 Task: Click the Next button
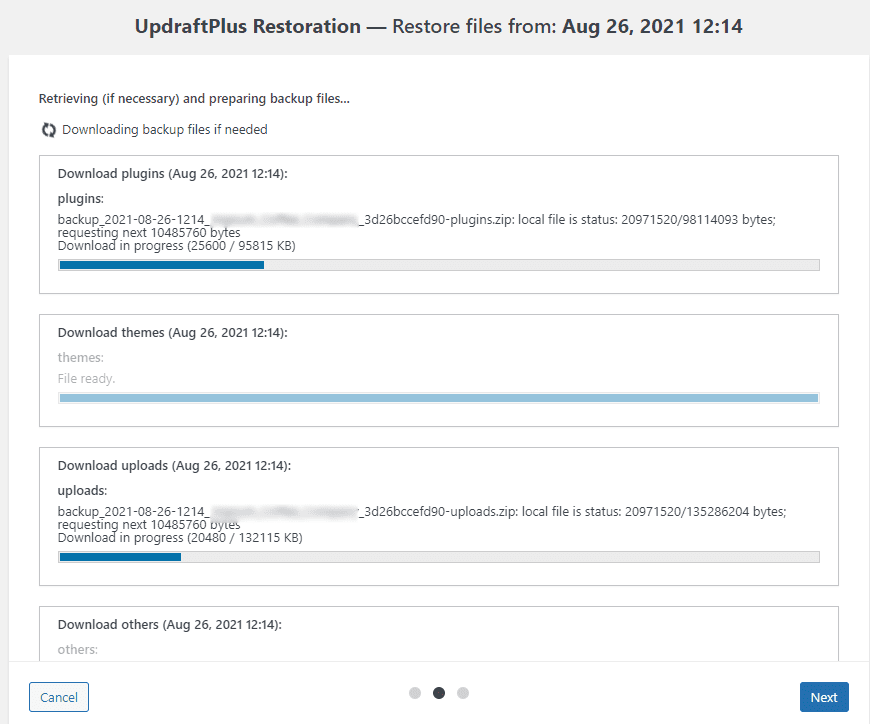point(824,697)
